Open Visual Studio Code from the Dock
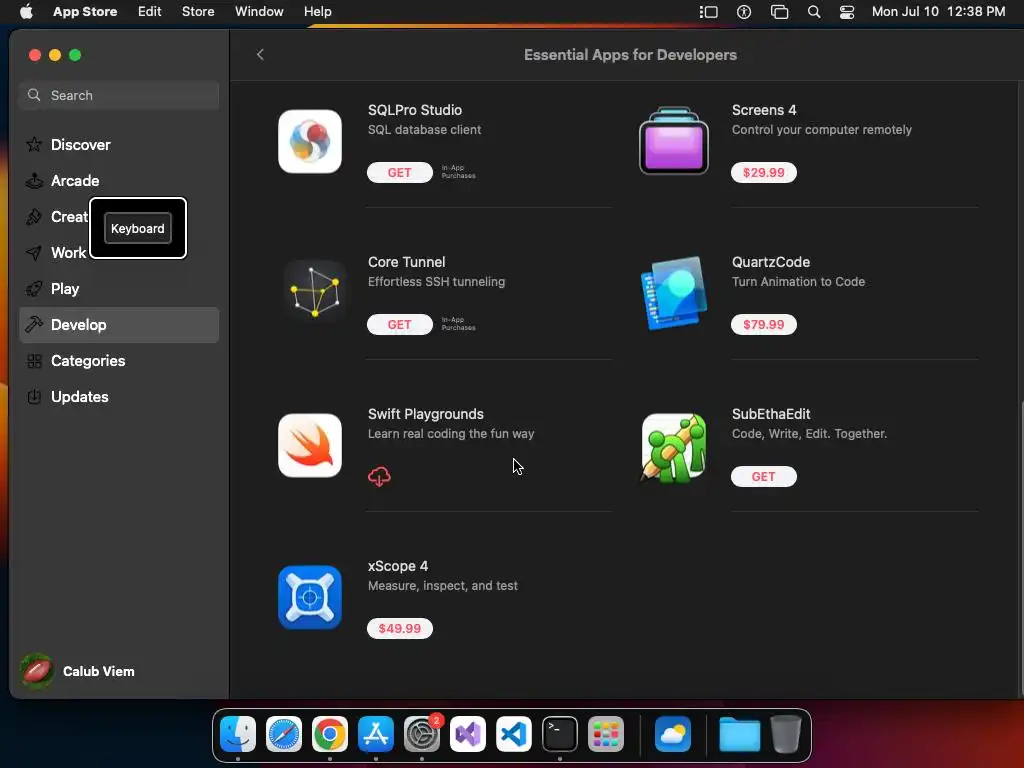1024x768 pixels. coord(513,734)
